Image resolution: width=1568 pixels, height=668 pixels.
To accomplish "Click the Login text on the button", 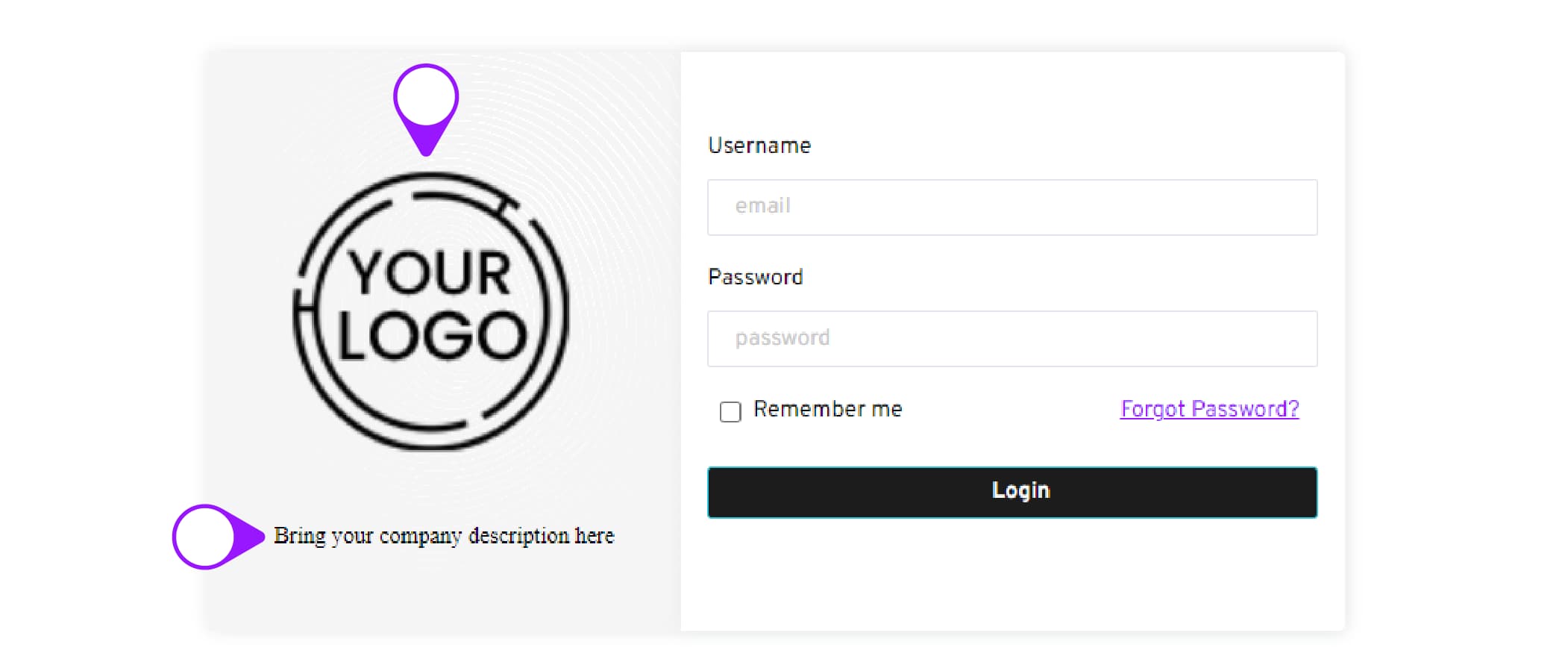I will [x=1020, y=490].
